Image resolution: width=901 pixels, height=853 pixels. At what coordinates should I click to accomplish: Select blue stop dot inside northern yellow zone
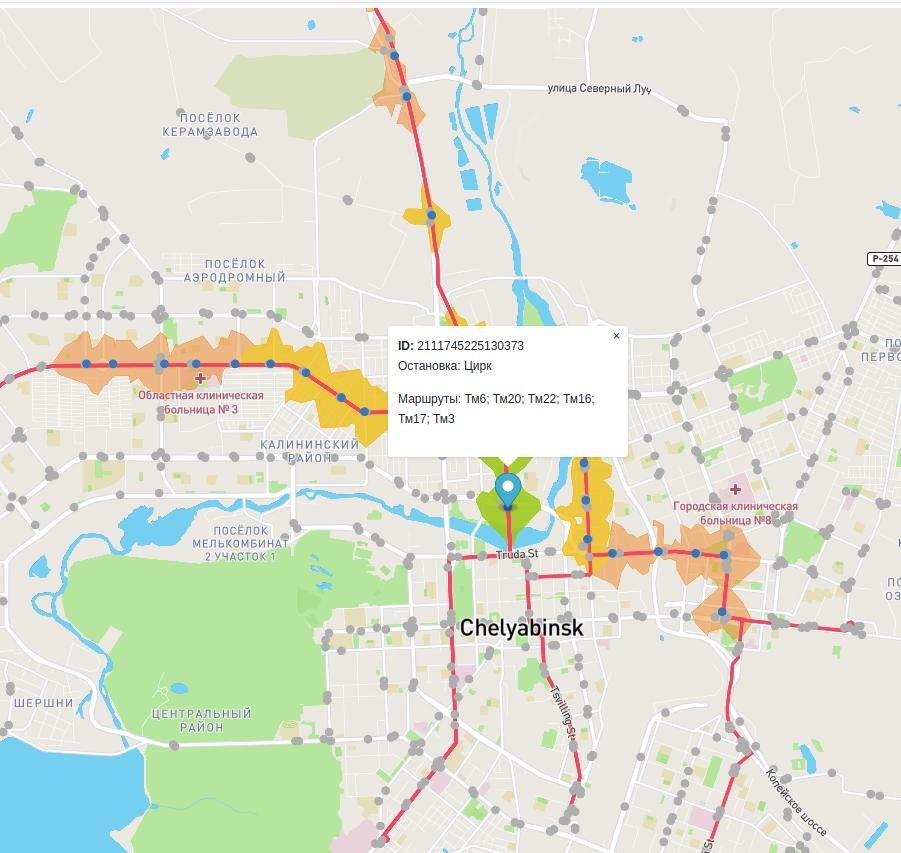pyautogui.click(x=431, y=214)
